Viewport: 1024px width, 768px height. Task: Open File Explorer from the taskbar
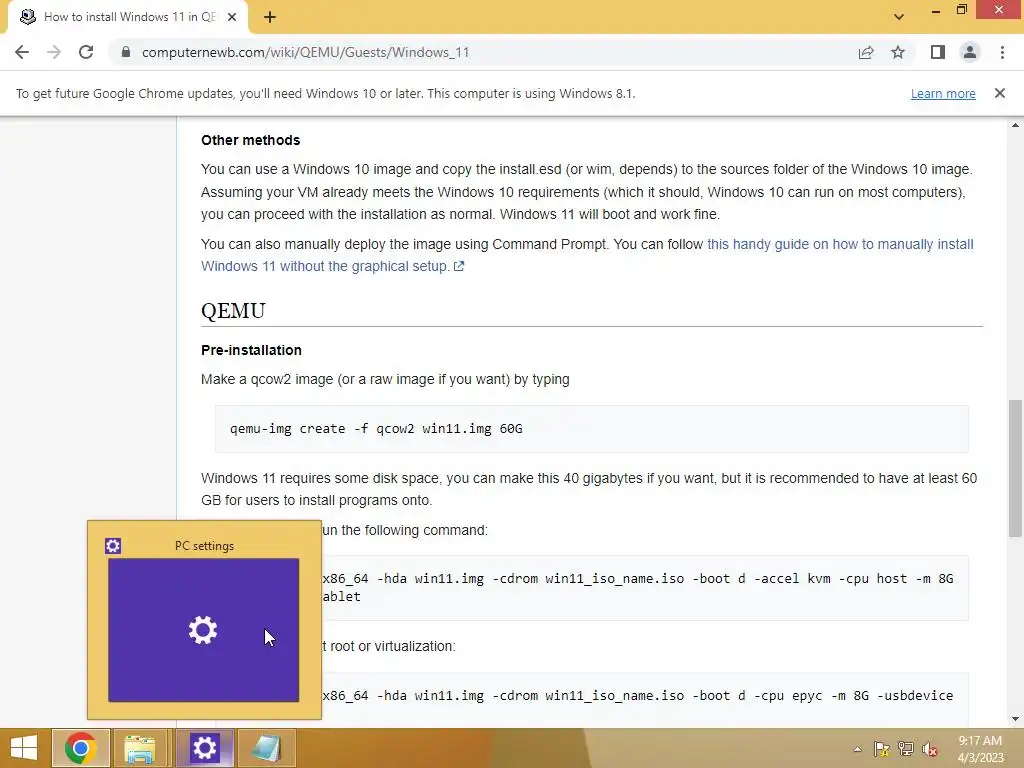tap(140, 748)
